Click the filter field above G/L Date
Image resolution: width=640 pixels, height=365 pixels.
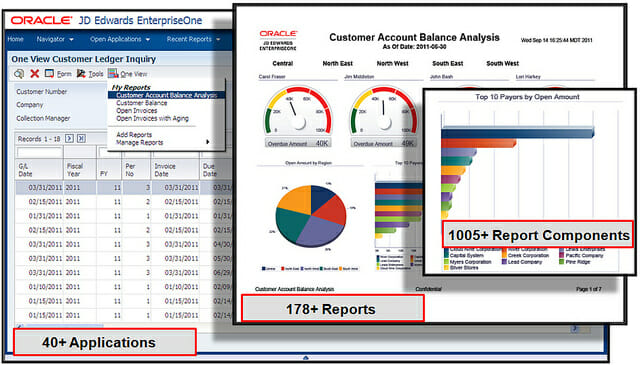pos(39,152)
